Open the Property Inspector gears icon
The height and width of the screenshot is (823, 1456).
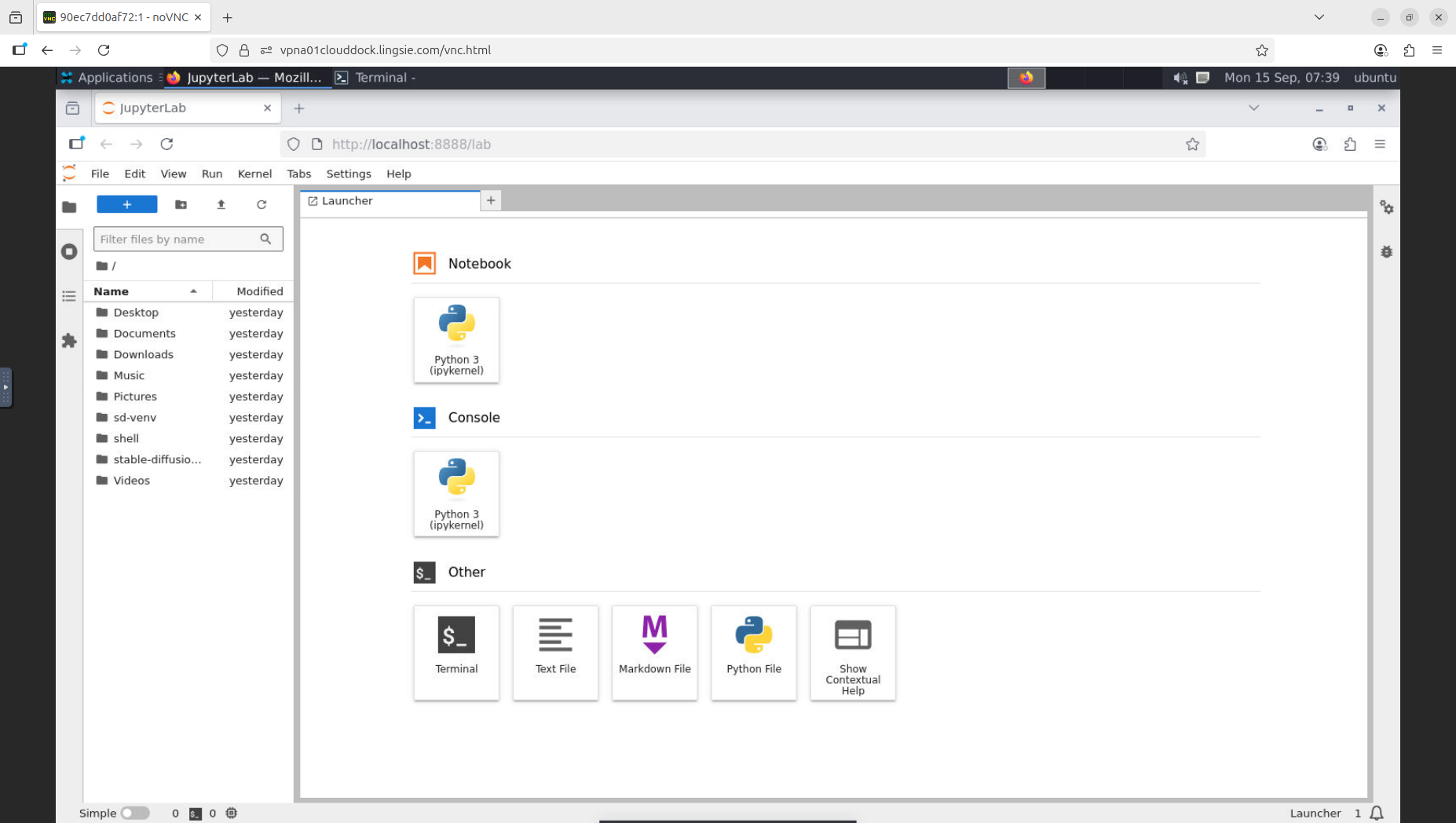click(1386, 207)
